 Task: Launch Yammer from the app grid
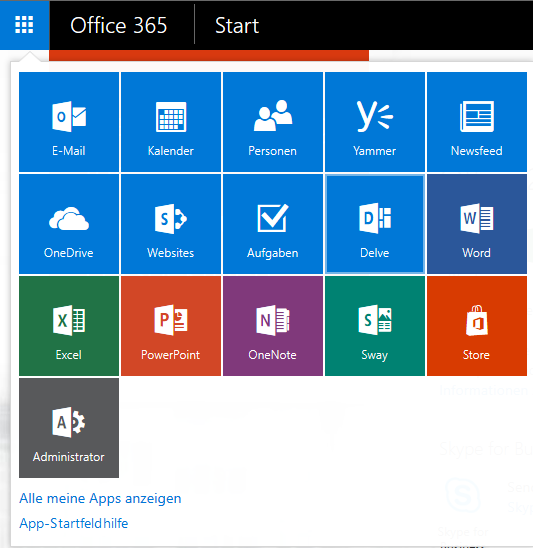375,122
